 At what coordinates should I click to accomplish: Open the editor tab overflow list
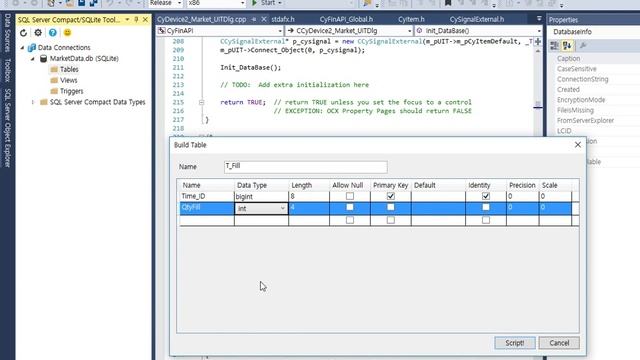coord(539,19)
